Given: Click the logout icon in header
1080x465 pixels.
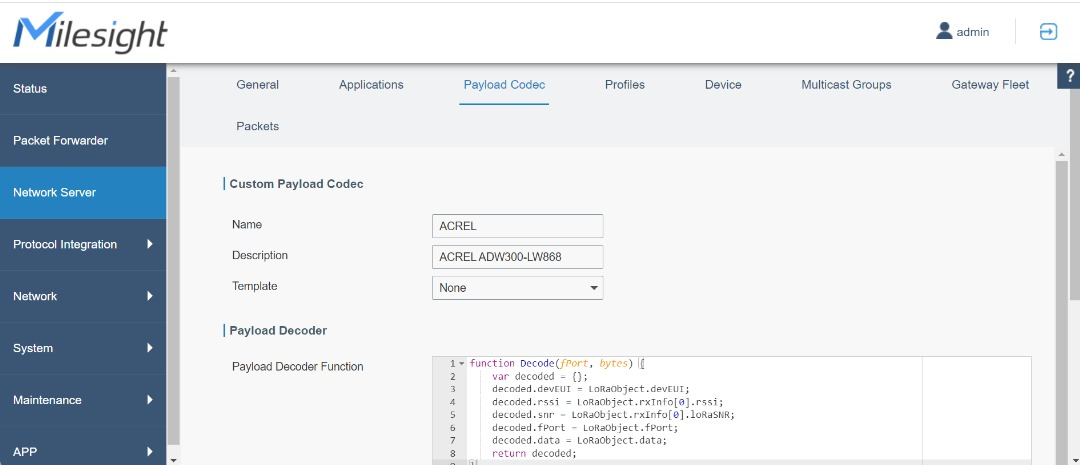Looking at the screenshot, I should (1048, 32).
